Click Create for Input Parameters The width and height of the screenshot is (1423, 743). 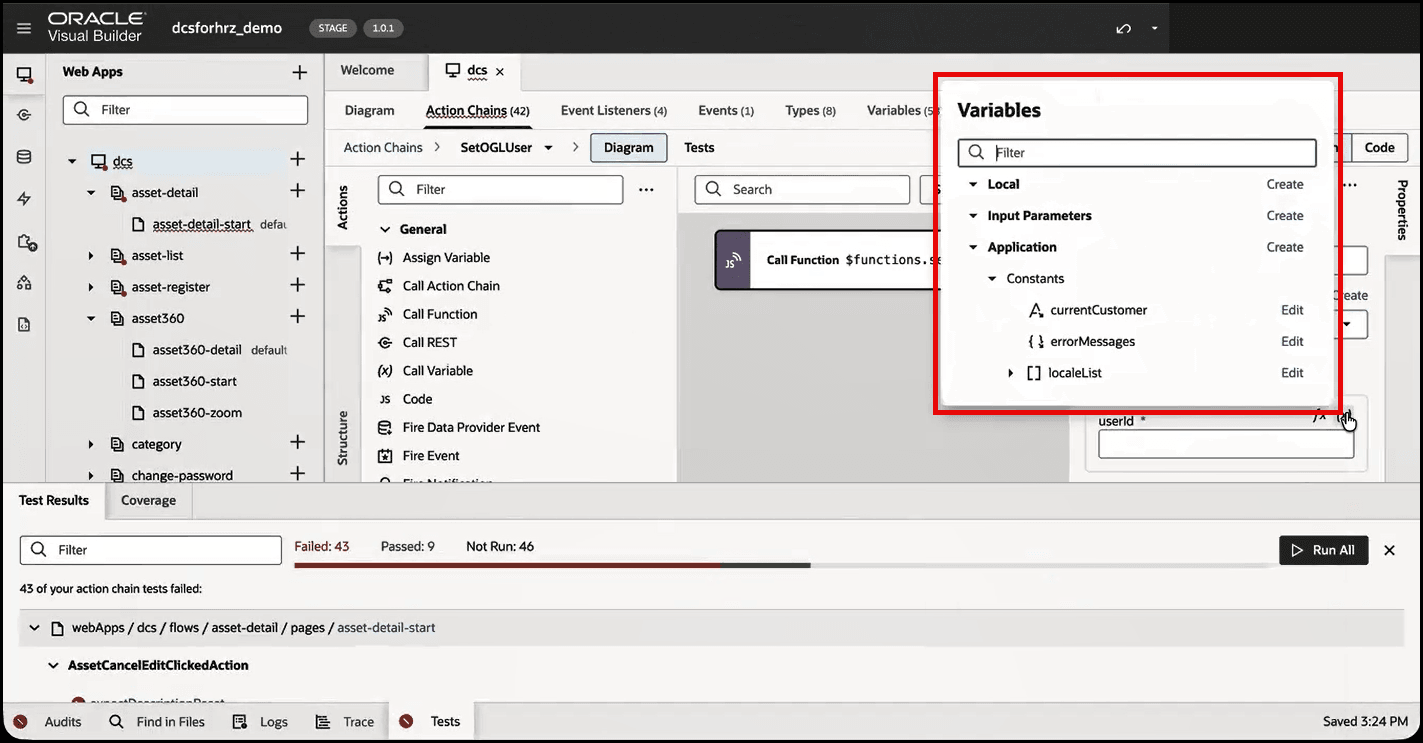1285,216
